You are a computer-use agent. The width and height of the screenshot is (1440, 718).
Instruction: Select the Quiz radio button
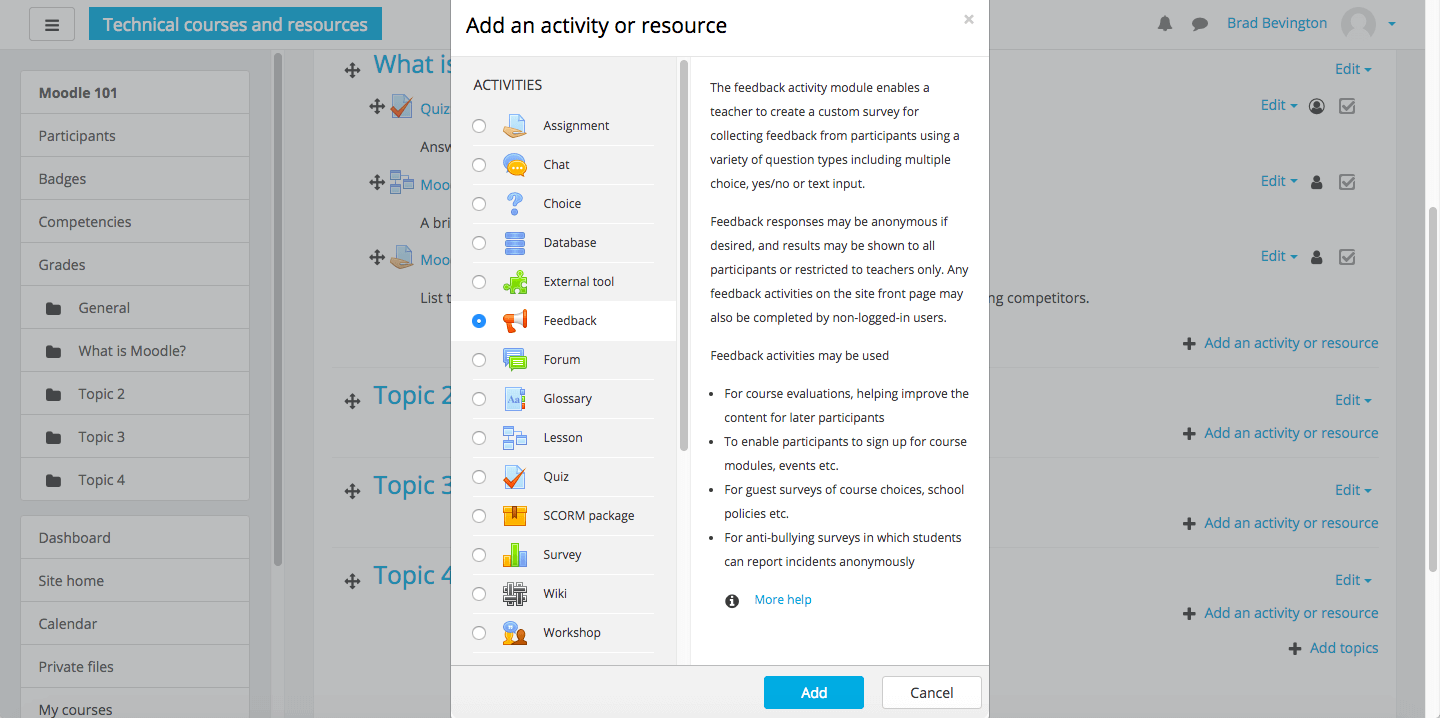point(479,477)
